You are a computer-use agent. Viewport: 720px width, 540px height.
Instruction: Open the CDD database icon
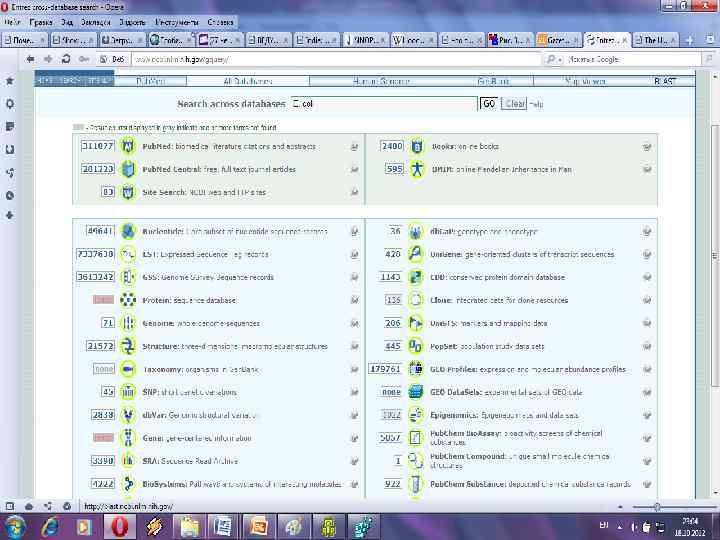click(416, 277)
